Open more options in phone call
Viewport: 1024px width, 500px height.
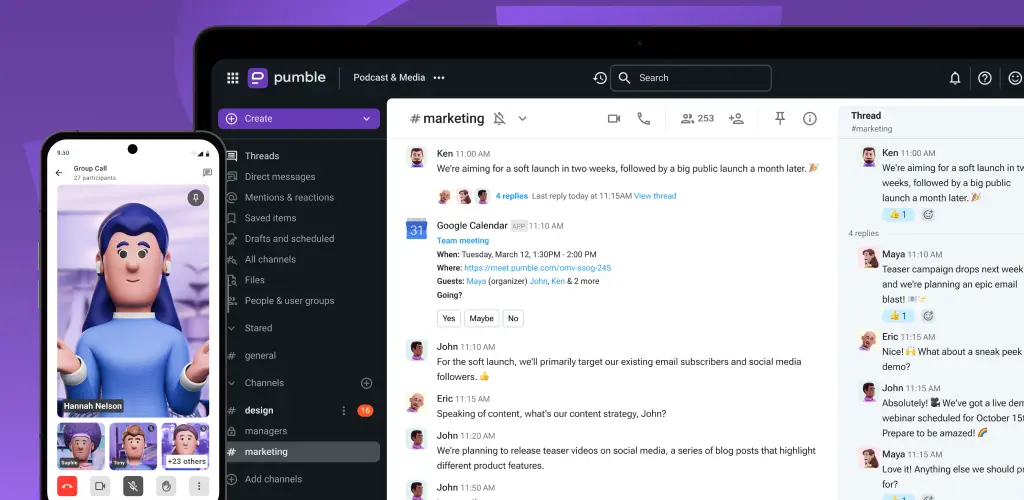pos(199,486)
